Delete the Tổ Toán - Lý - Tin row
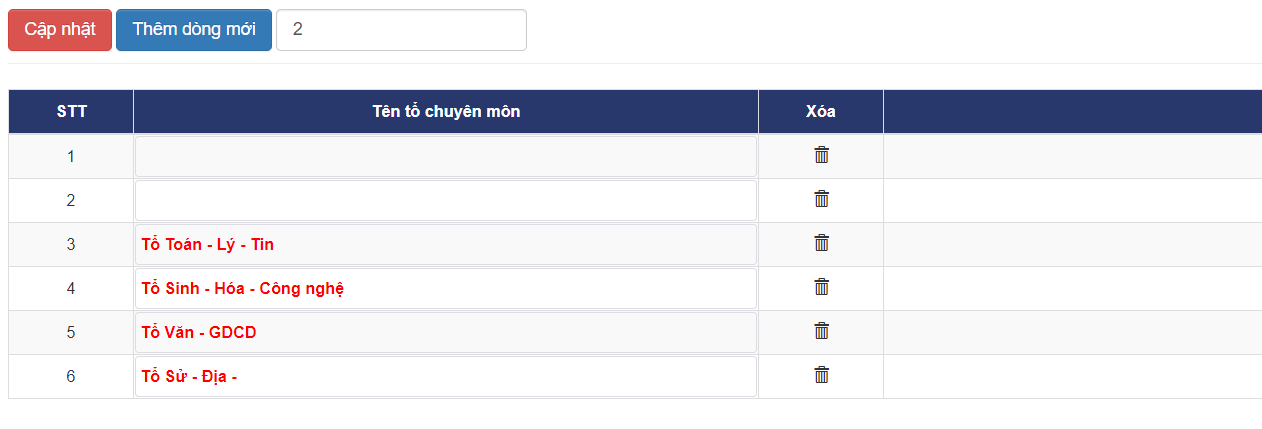The height and width of the screenshot is (429, 1262). click(x=821, y=243)
